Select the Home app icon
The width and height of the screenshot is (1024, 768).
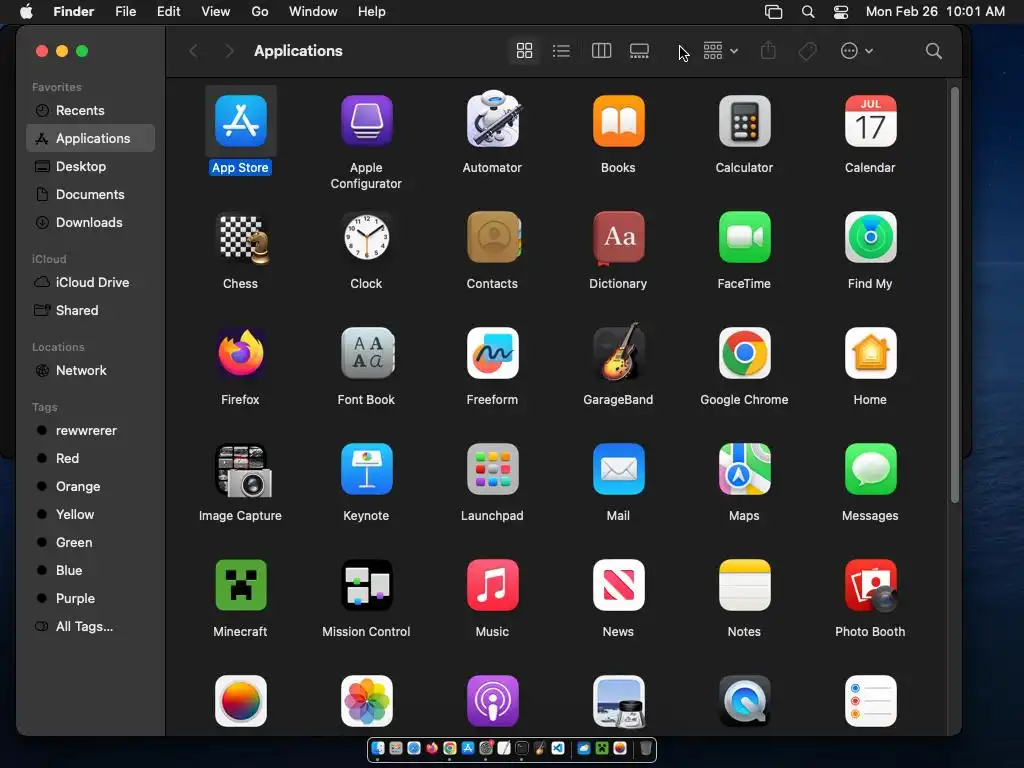[871, 353]
